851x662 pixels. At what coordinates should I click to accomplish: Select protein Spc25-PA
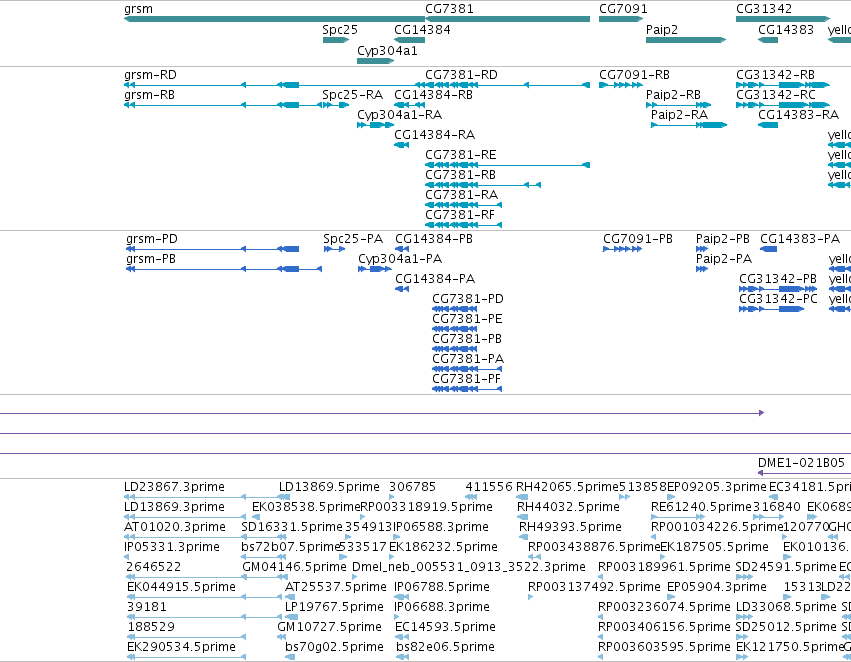click(x=353, y=239)
